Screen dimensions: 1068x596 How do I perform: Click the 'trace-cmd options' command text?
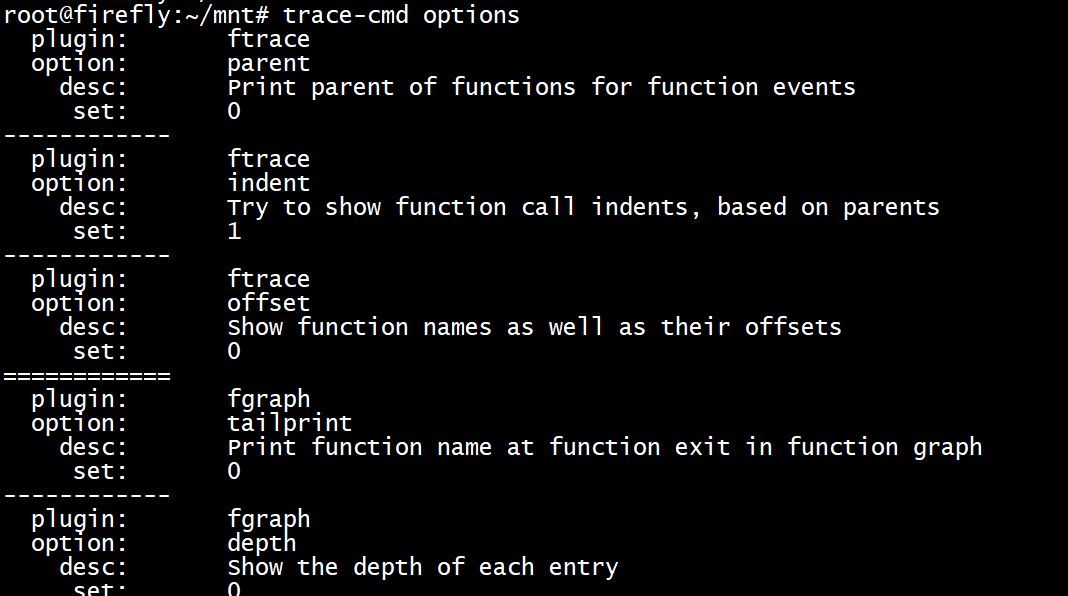click(x=401, y=15)
